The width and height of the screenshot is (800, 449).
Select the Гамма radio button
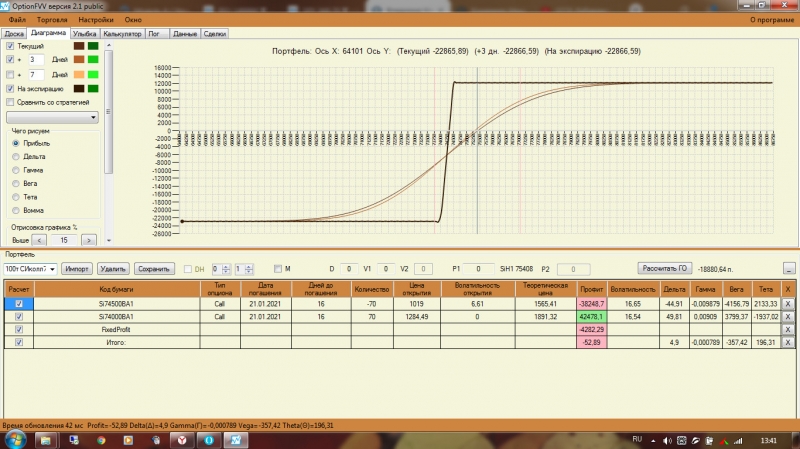point(16,170)
